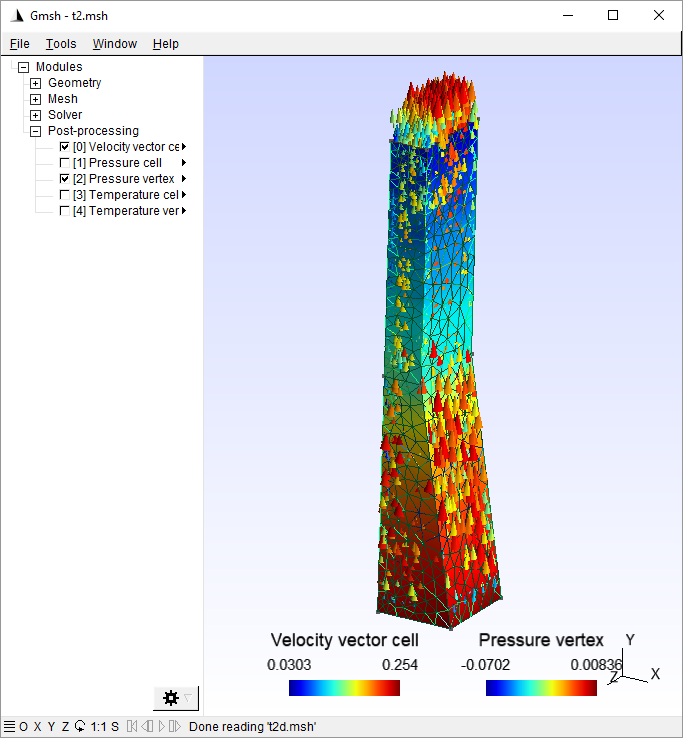This screenshot has width=683, height=738.
Task: Open the Tools menu
Action: pos(61,44)
